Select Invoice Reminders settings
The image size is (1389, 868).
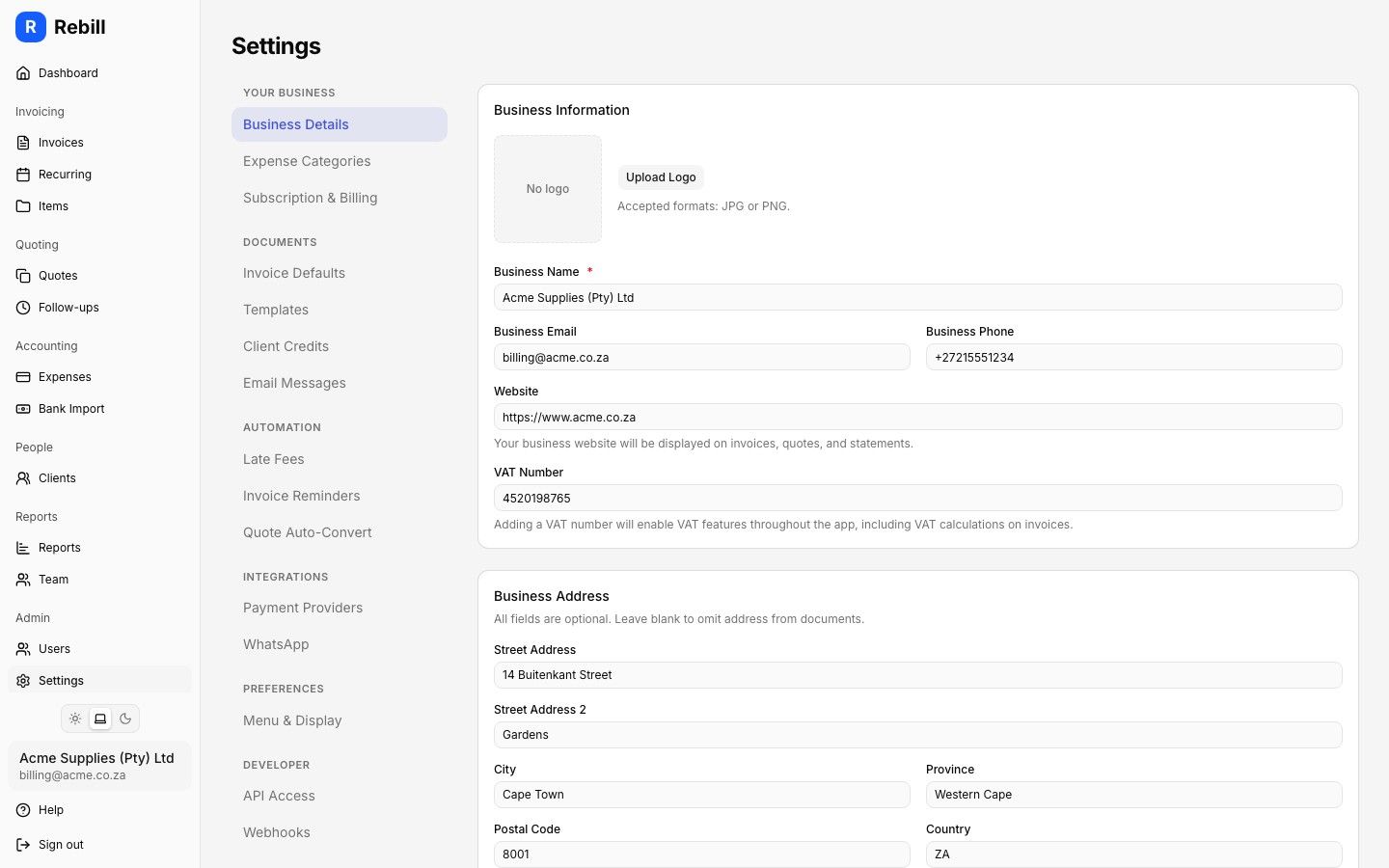(340, 496)
